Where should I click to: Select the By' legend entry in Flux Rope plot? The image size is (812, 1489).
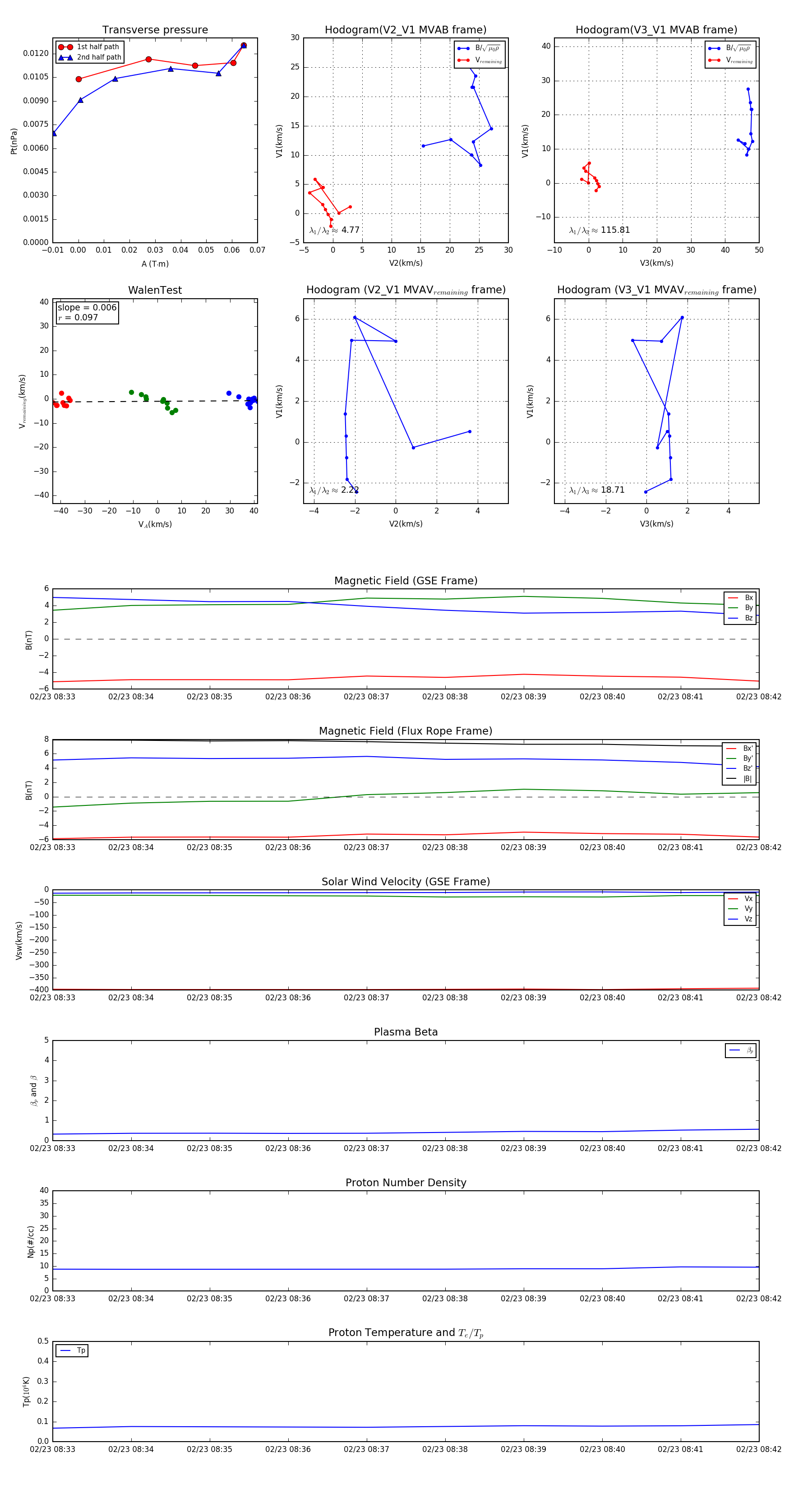(x=739, y=758)
